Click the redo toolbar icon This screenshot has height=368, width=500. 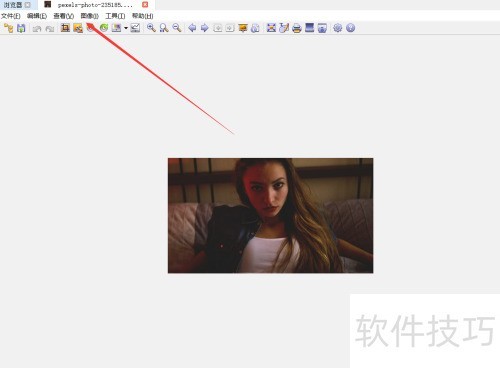click(x=50, y=29)
